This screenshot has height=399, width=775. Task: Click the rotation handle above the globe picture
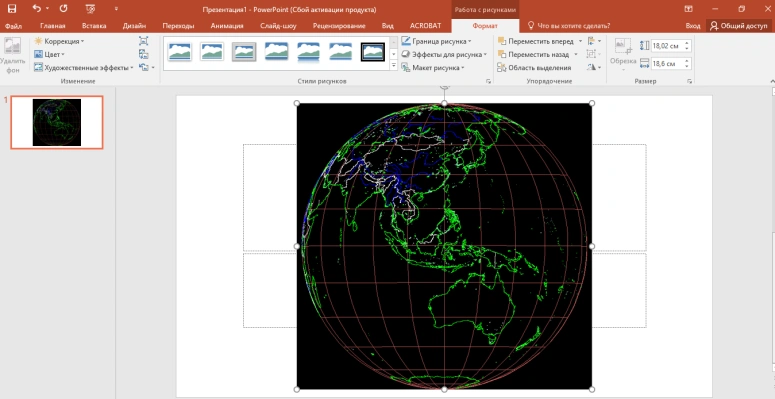(444, 86)
